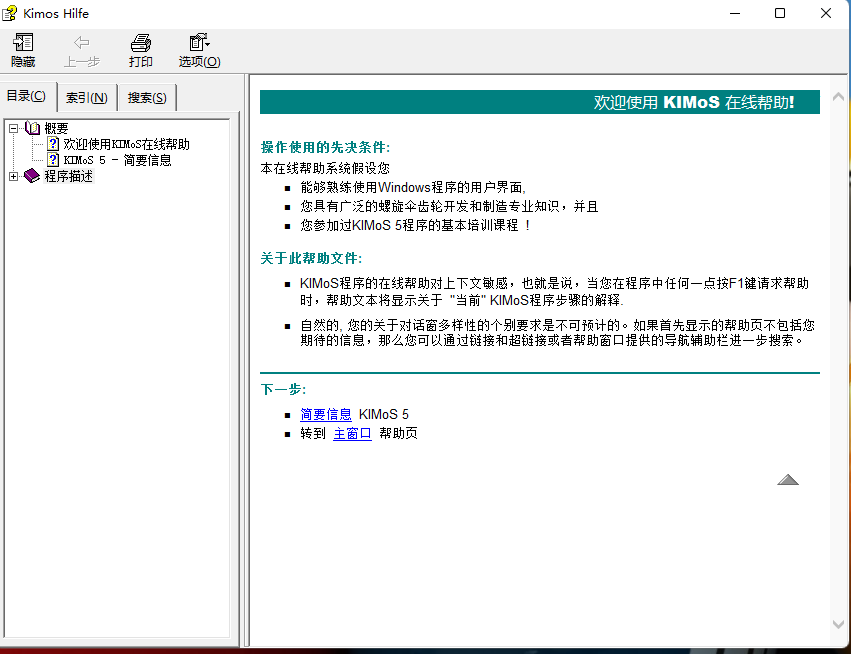Switch to the 目录(C) contents tab
Image resolution: width=851 pixels, height=654 pixels.
26,96
